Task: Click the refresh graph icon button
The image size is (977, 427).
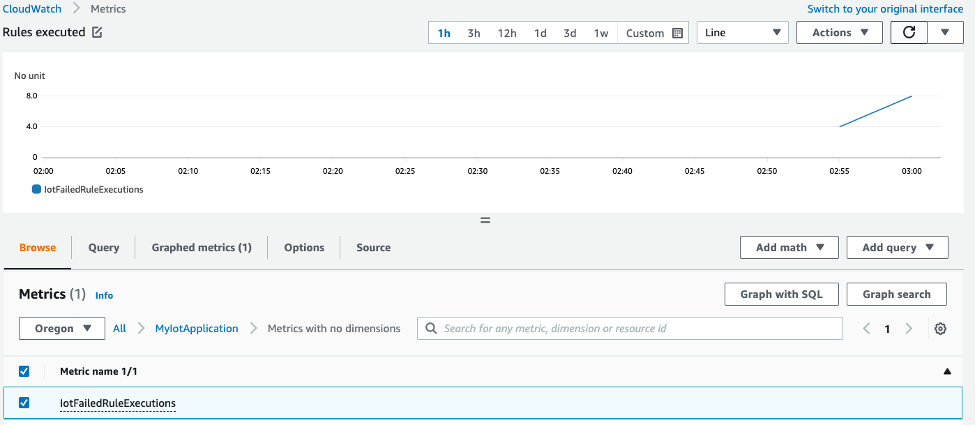Action: coord(909,32)
